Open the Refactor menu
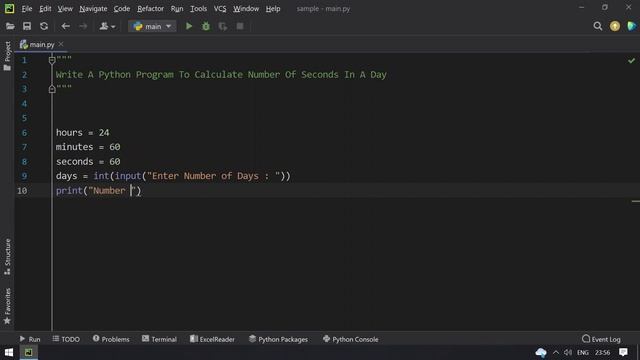The image size is (640, 360). (150, 9)
